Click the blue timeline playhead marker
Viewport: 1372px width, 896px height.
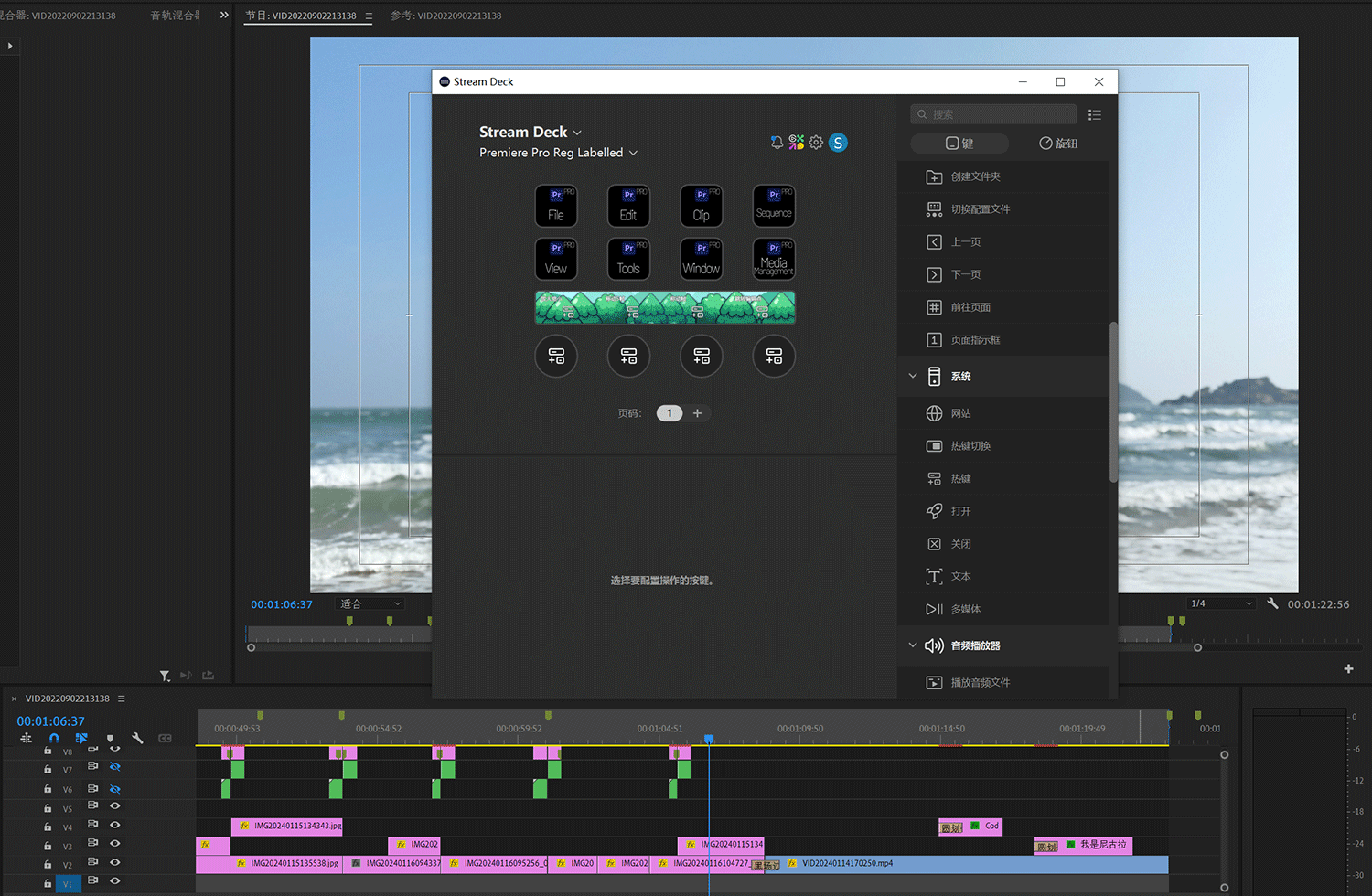click(708, 739)
